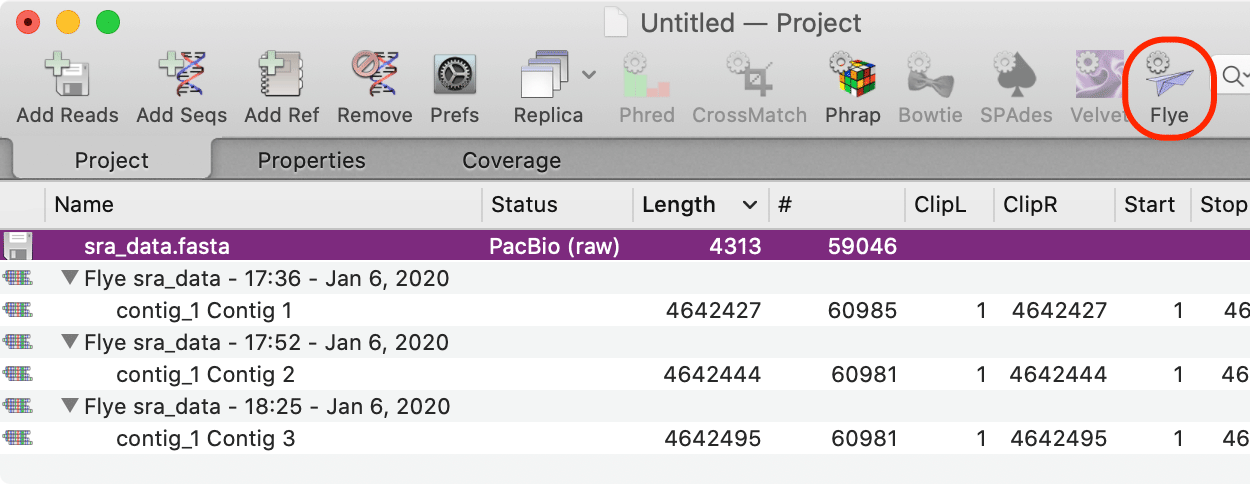
Task: Click the contig icon beside Contig 1 row
Action: pyautogui.click(x=17, y=310)
